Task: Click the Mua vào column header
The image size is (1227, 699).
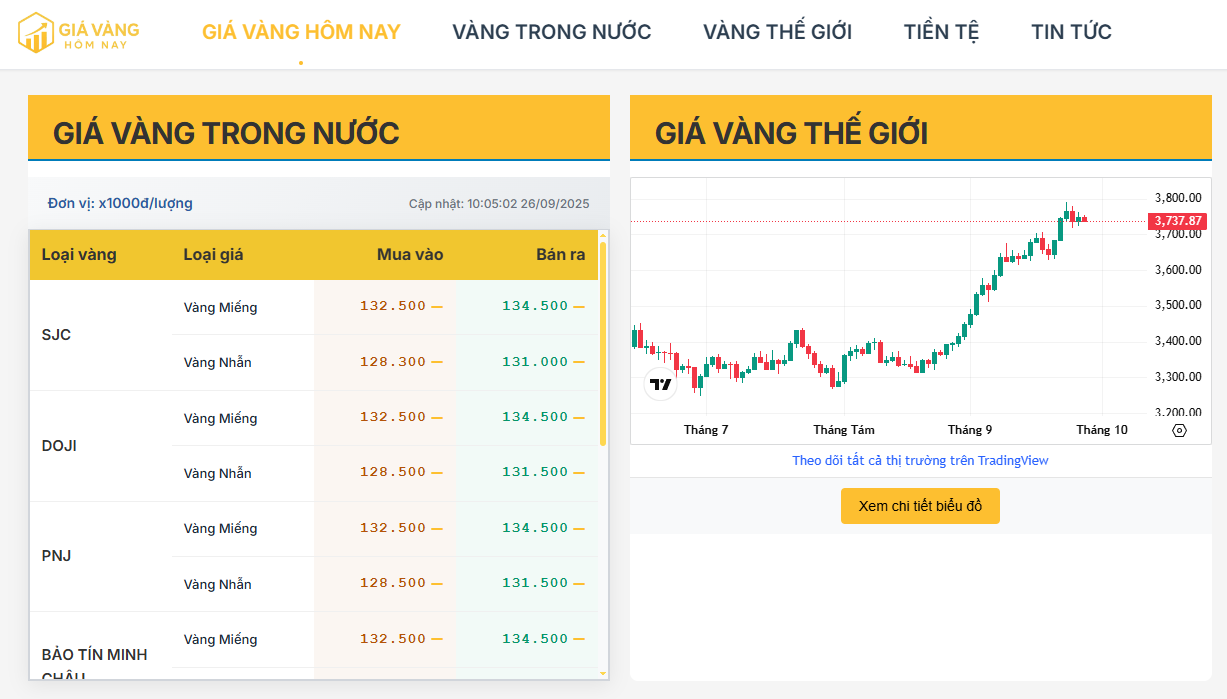Action: click(x=409, y=255)
